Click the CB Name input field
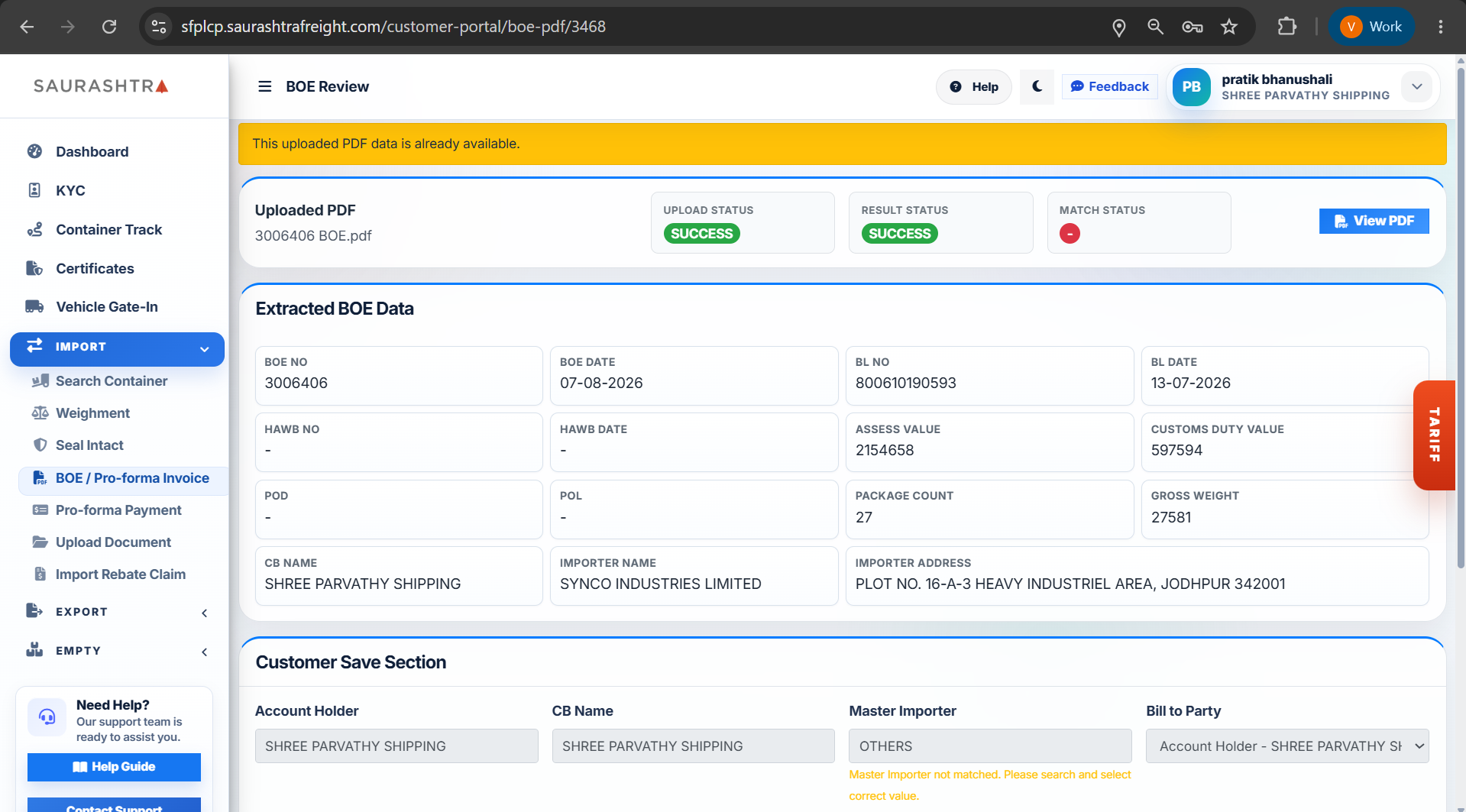Image resolution: width=1466 pixels, height=812 pixels. [x=694, y=746]
